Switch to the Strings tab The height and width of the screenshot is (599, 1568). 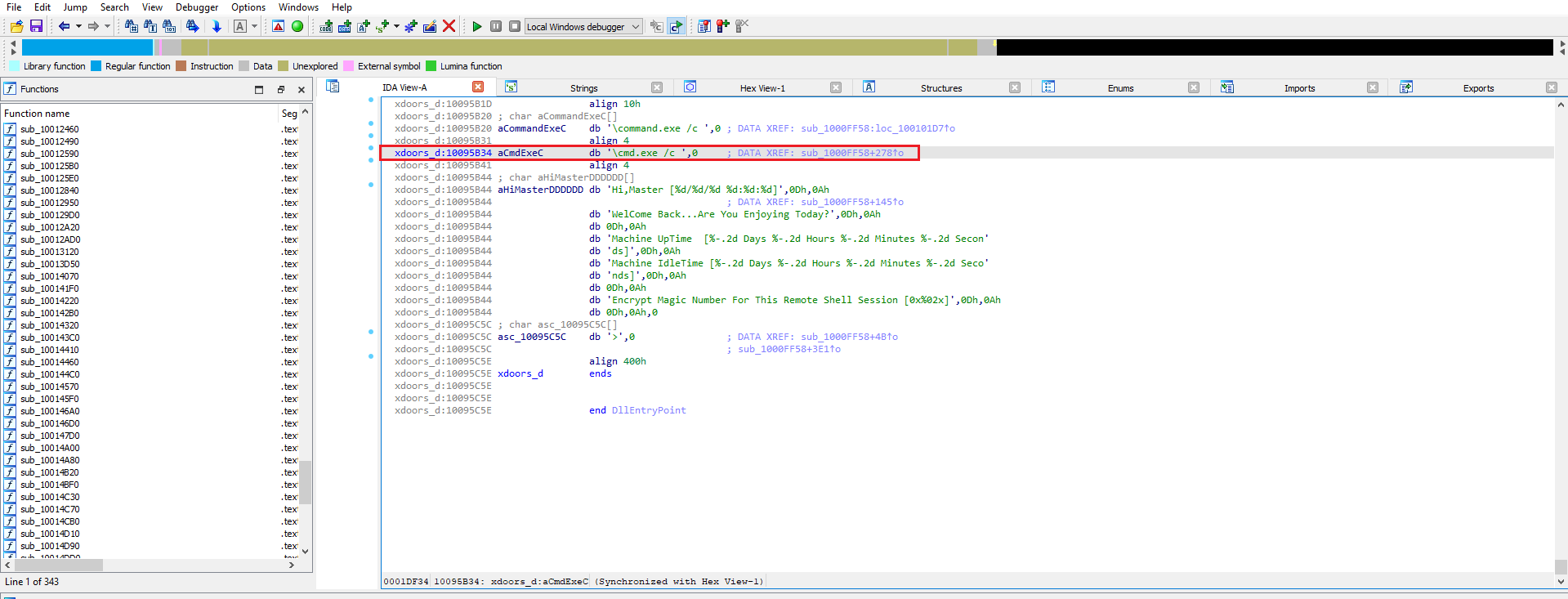tap(583, 88)
